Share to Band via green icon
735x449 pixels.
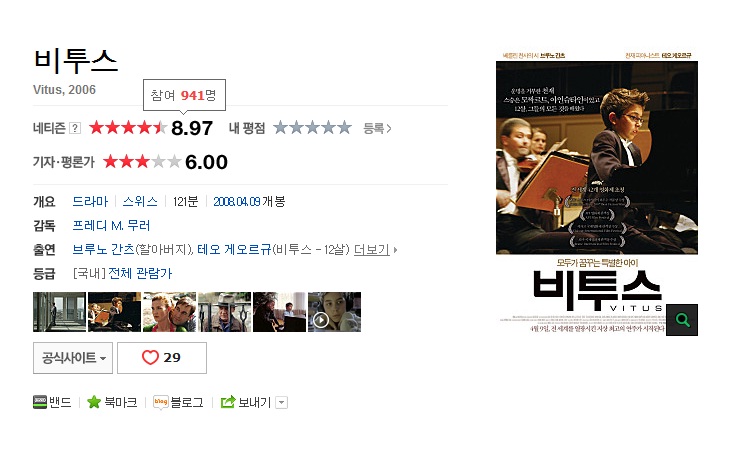pos(40,402)
